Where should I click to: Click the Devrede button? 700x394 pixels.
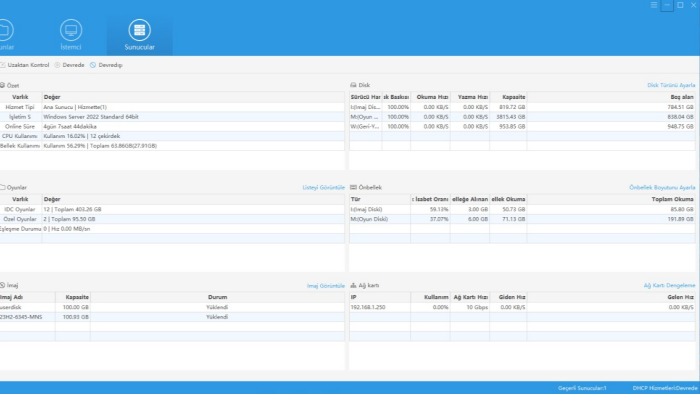click(x=69, y=65)
